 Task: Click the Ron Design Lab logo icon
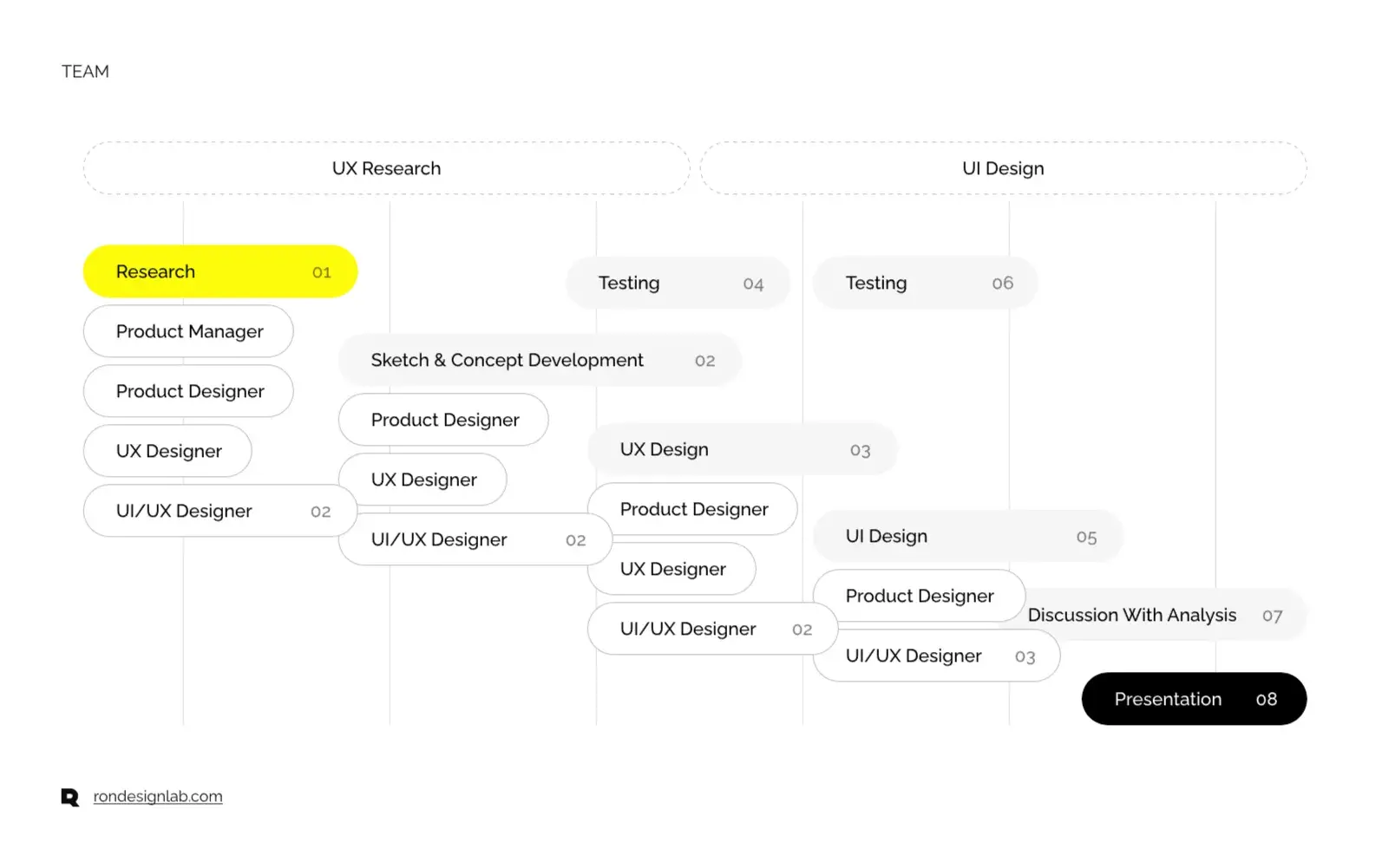click(70, 797)
